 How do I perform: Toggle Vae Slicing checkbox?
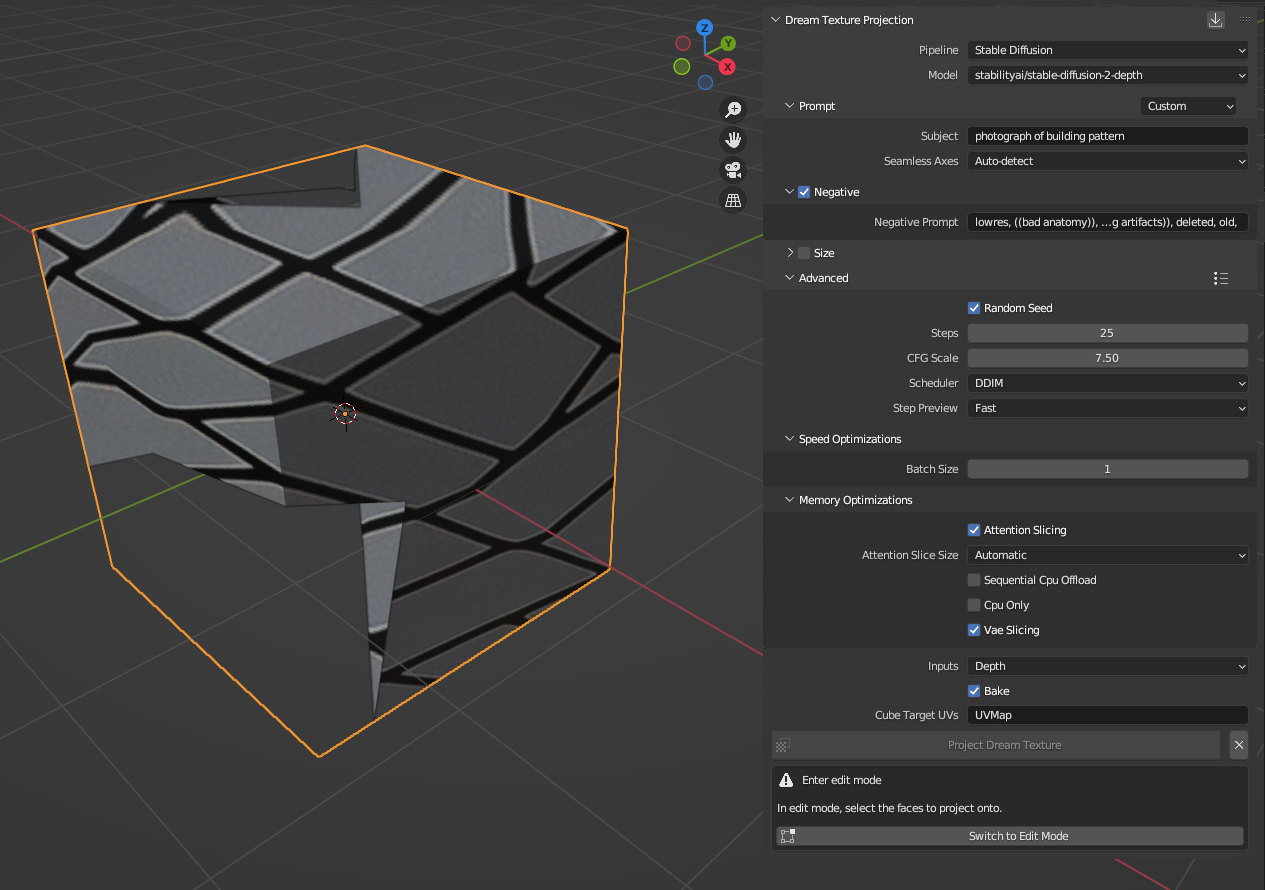tap(974, 630)
